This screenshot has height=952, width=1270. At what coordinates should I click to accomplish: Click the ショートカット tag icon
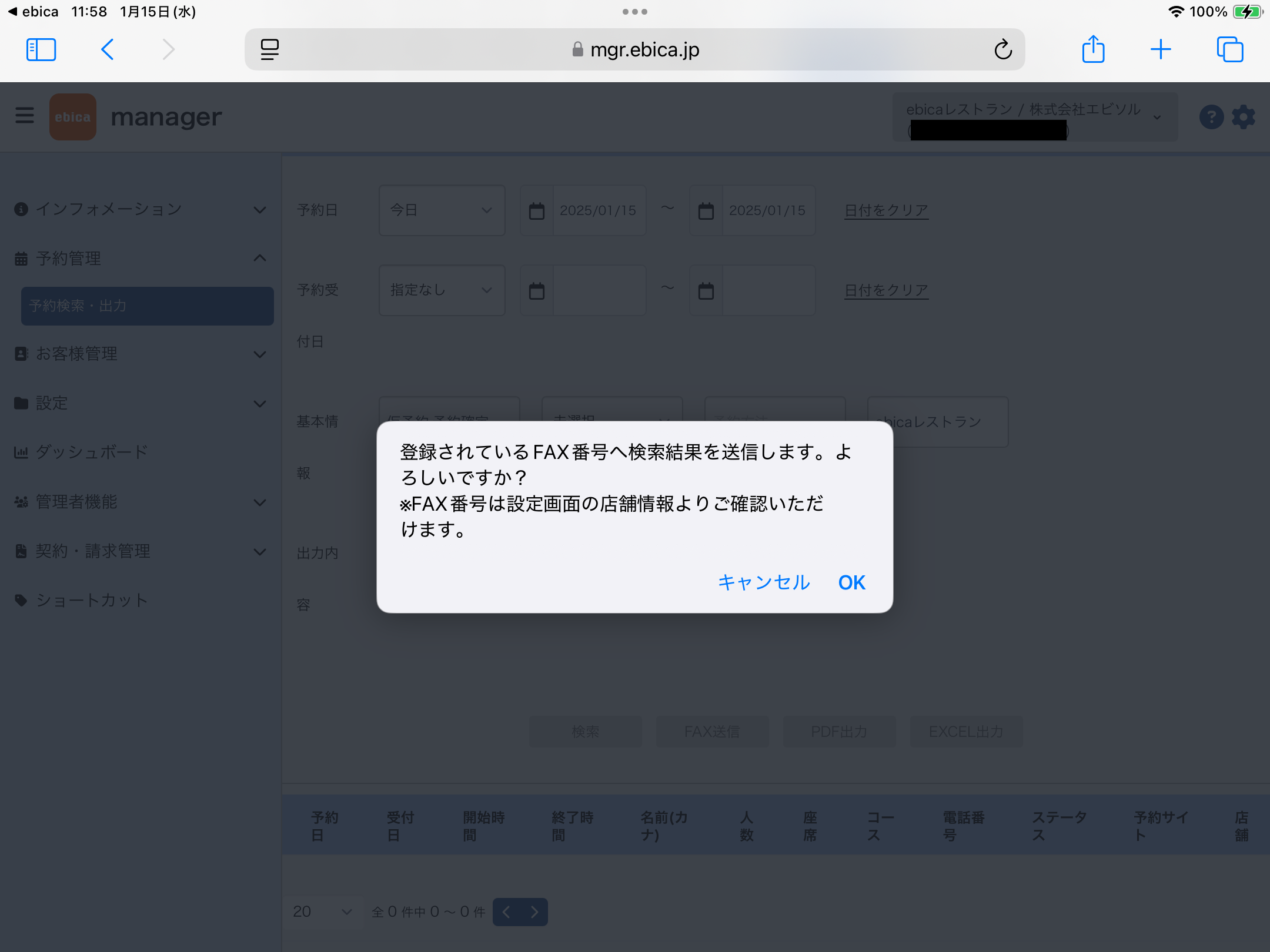click(21, 601)
